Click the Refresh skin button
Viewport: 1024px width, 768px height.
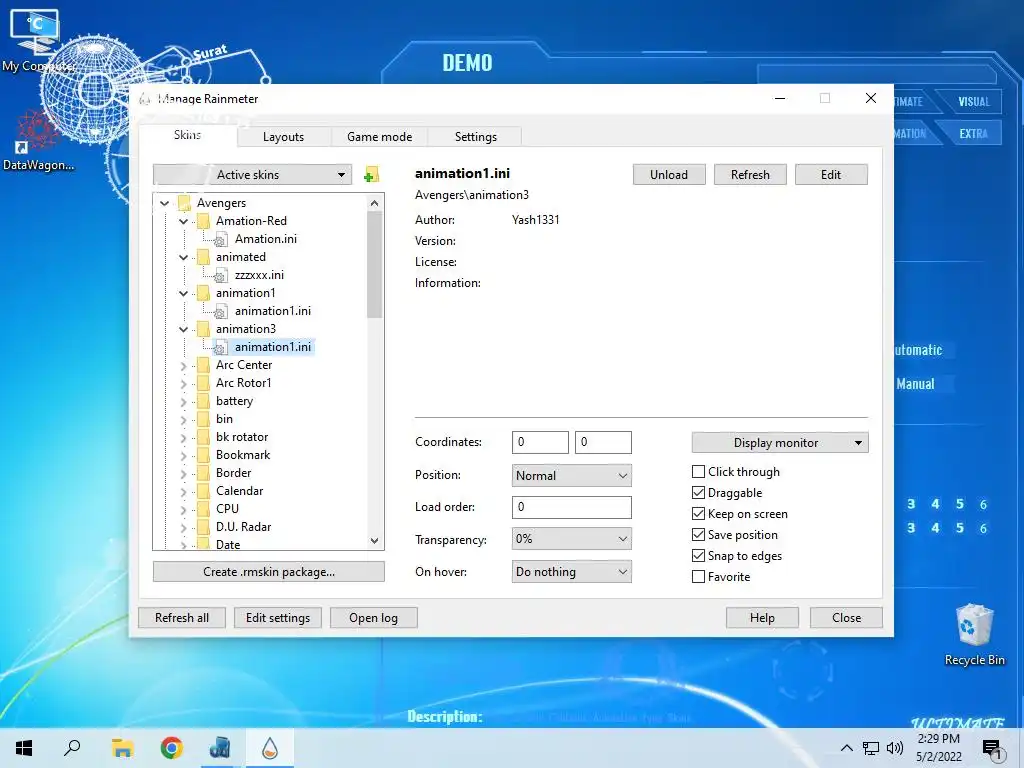pyautogui.click(x=750, y=175)
